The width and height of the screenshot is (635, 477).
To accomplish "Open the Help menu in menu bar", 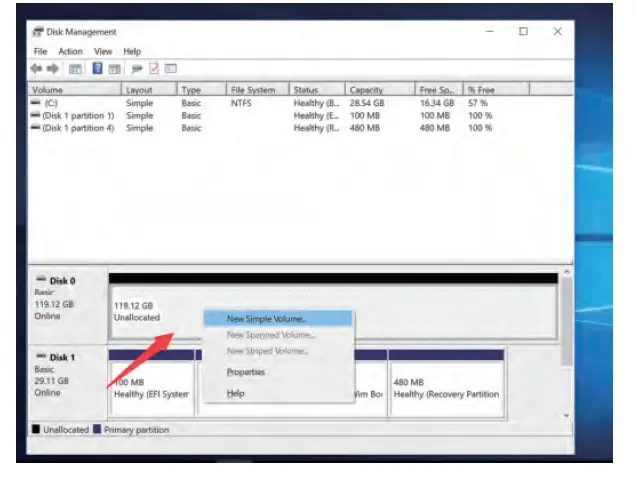I will point(132,51).
